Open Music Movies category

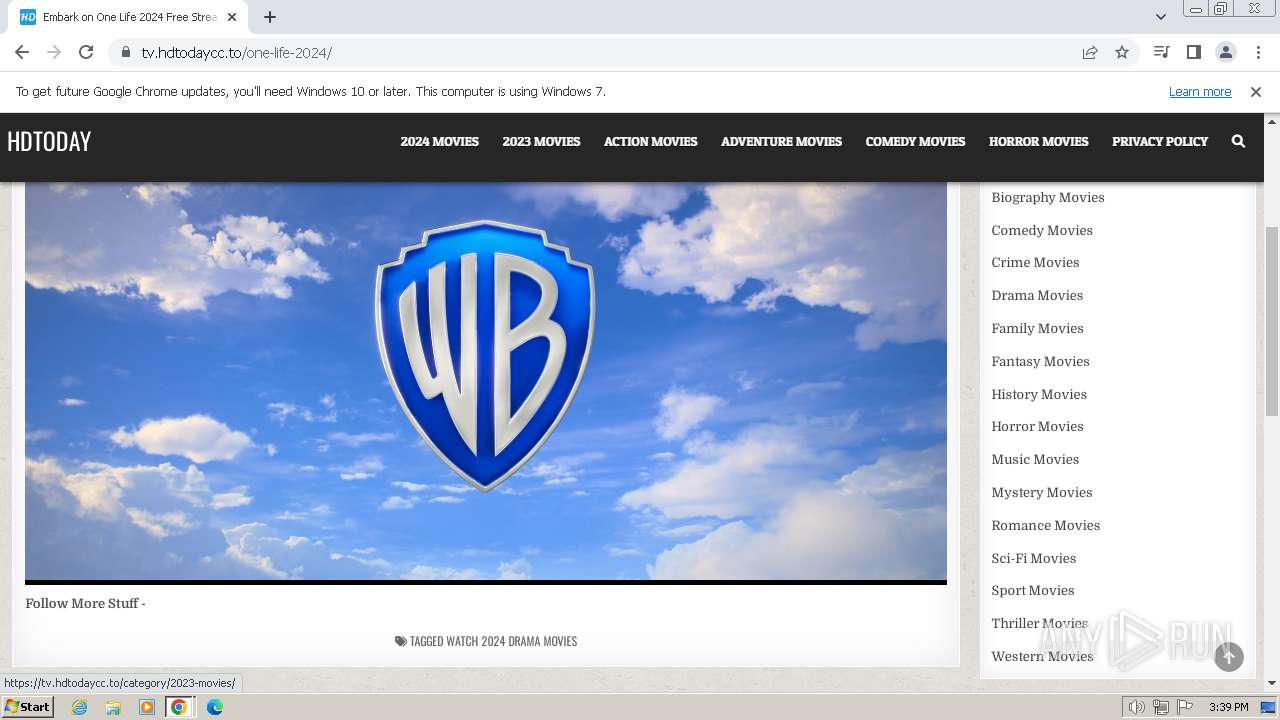point(1035,459)
